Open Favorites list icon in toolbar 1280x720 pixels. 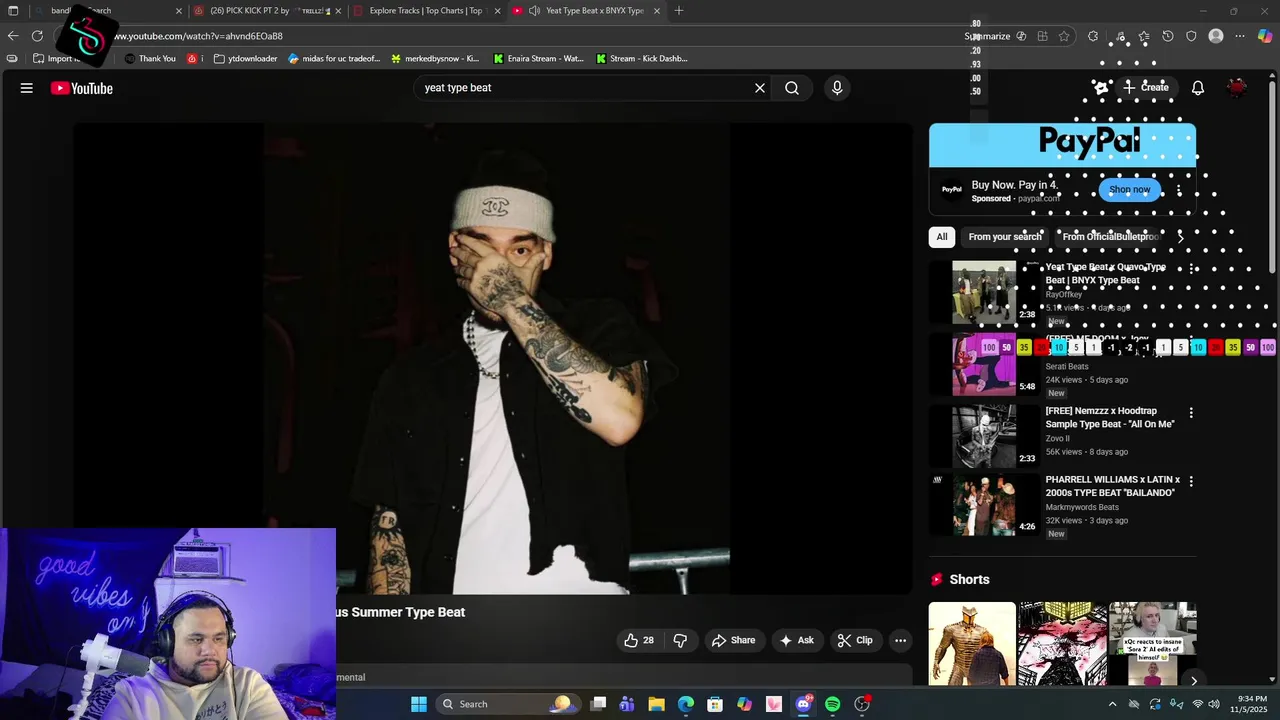[1144, 36]
